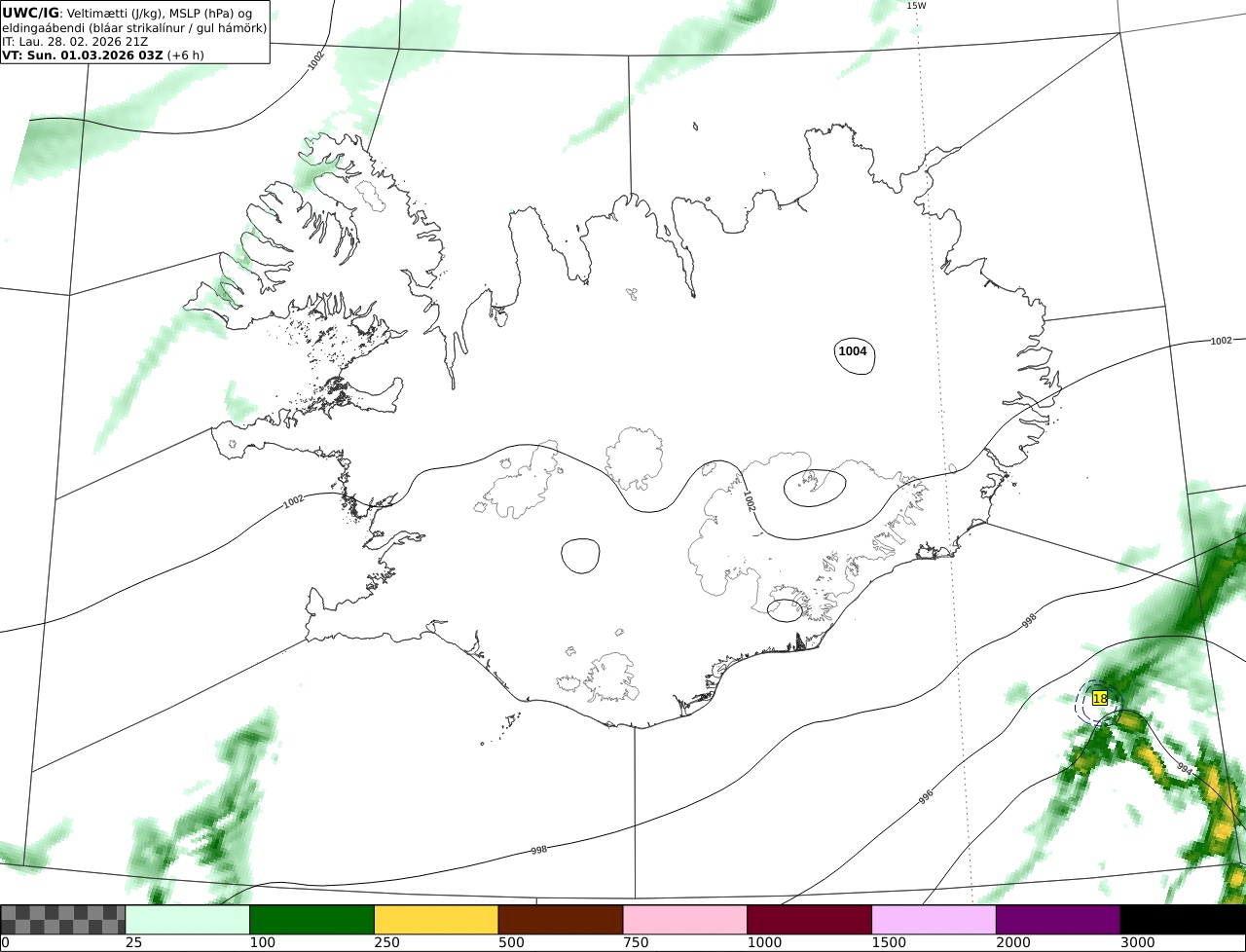Screen dimensions: 1246x952
Task: Click the legend value 100
Action: (262, 943)
